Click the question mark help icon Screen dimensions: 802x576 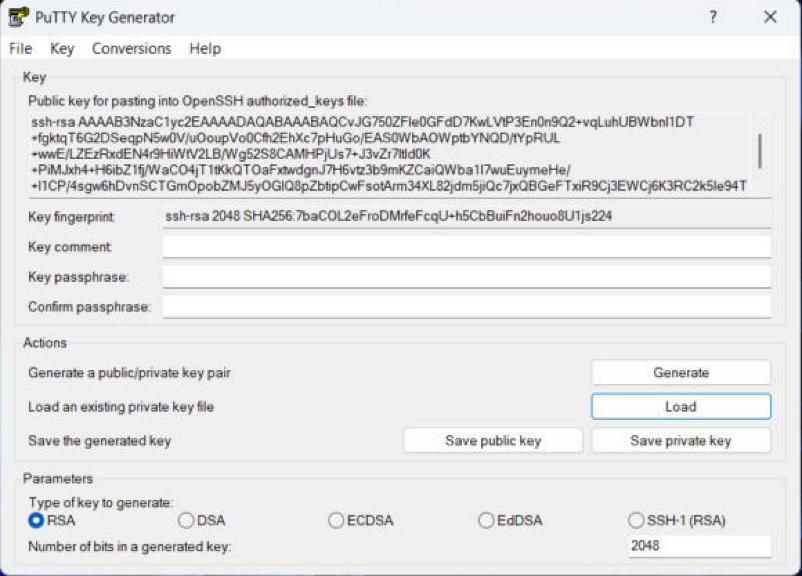coord(713,17)
